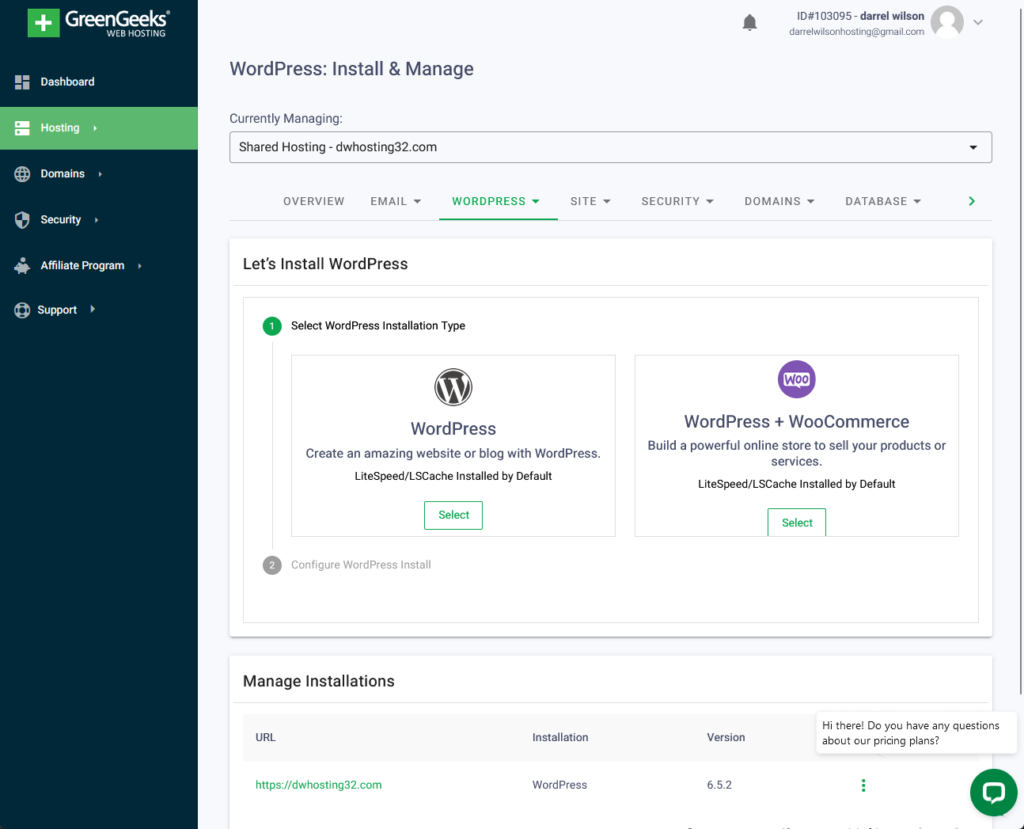
Task: Expand Hosting submenu arrow
Action: (95, 129)
